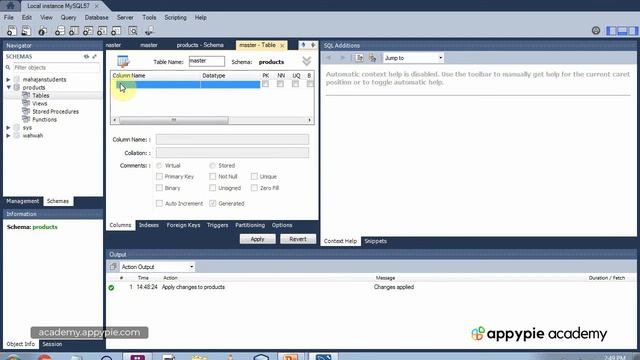The height and width of the screenshot is (360, 640).
Task: Open the inspector info icon in toolbar
Action: tap(42, 31)
